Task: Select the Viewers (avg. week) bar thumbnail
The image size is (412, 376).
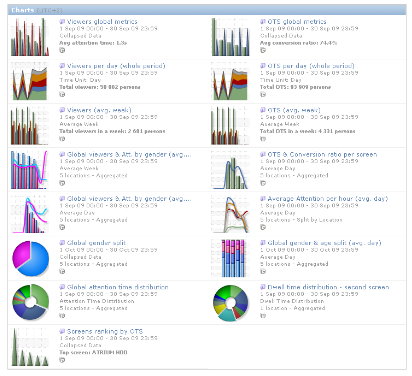Action: tap(30, 125)
